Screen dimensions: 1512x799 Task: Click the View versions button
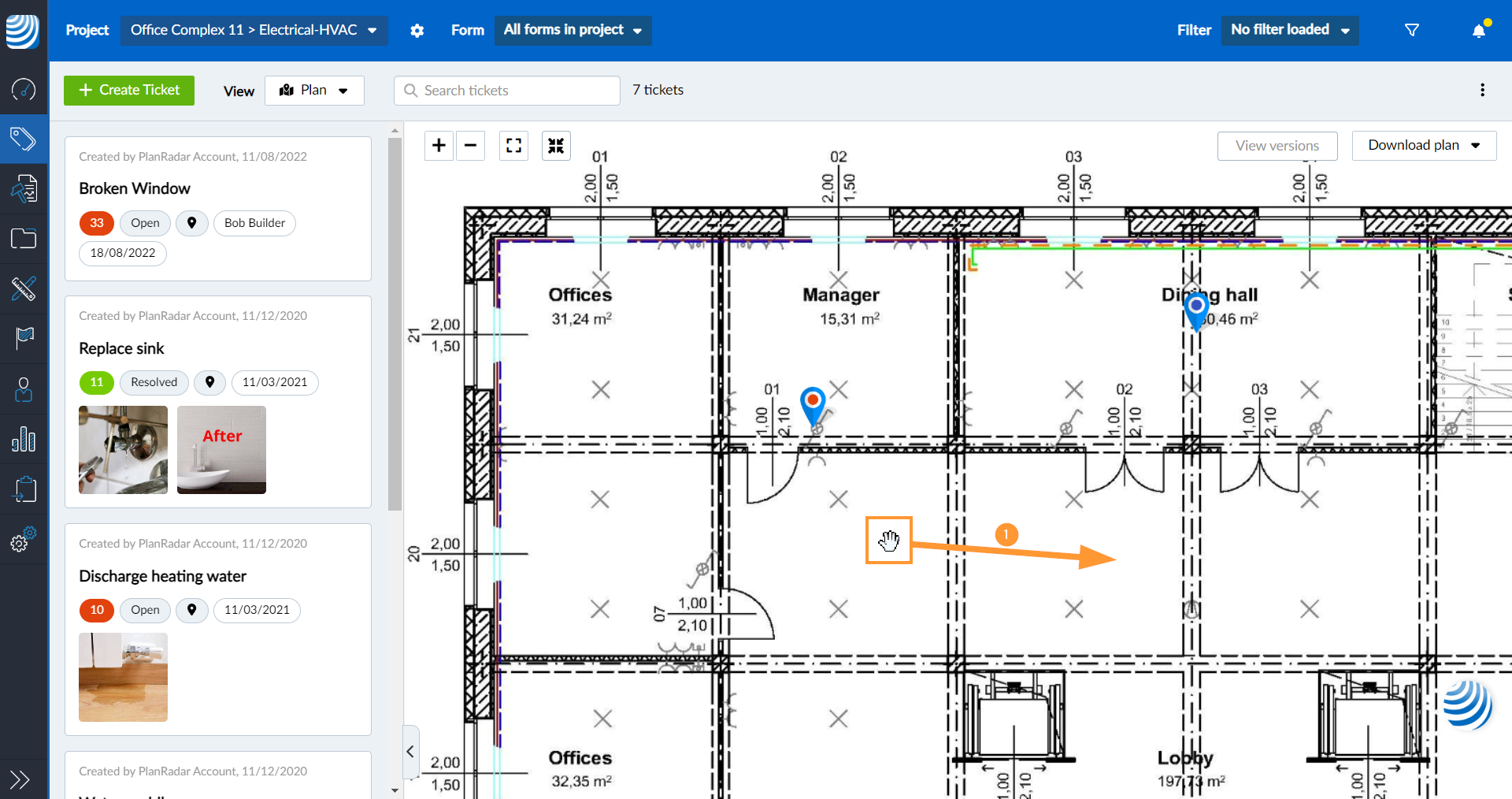point(1277,146)
